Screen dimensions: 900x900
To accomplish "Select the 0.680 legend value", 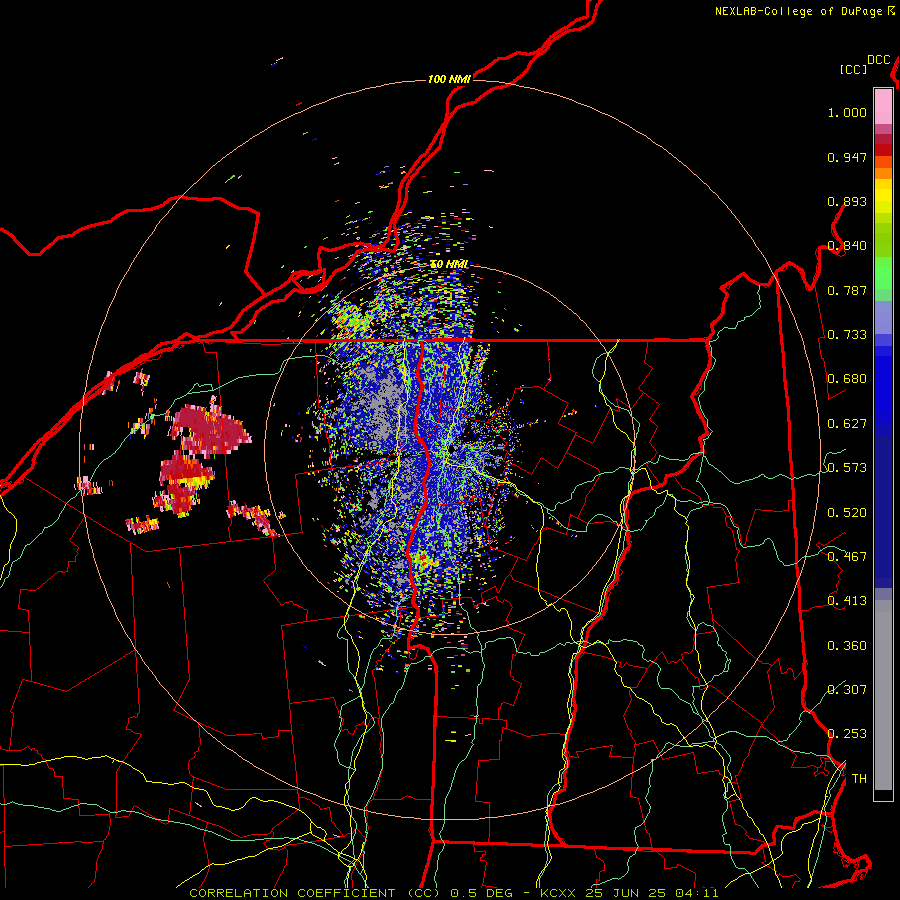I will click(x=847, y=379).
